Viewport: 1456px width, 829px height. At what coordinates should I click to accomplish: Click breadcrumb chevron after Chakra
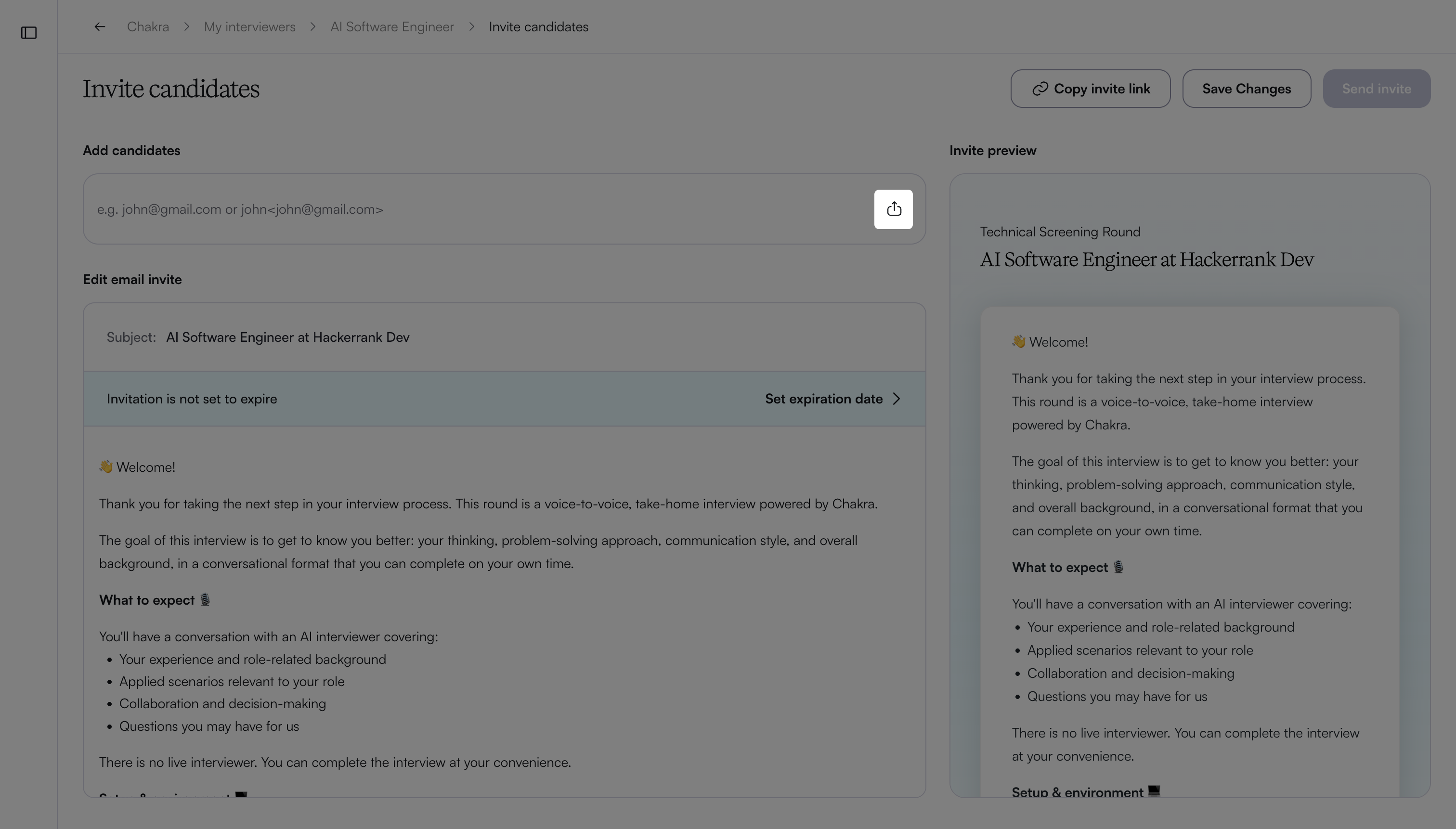coord(187,27)
